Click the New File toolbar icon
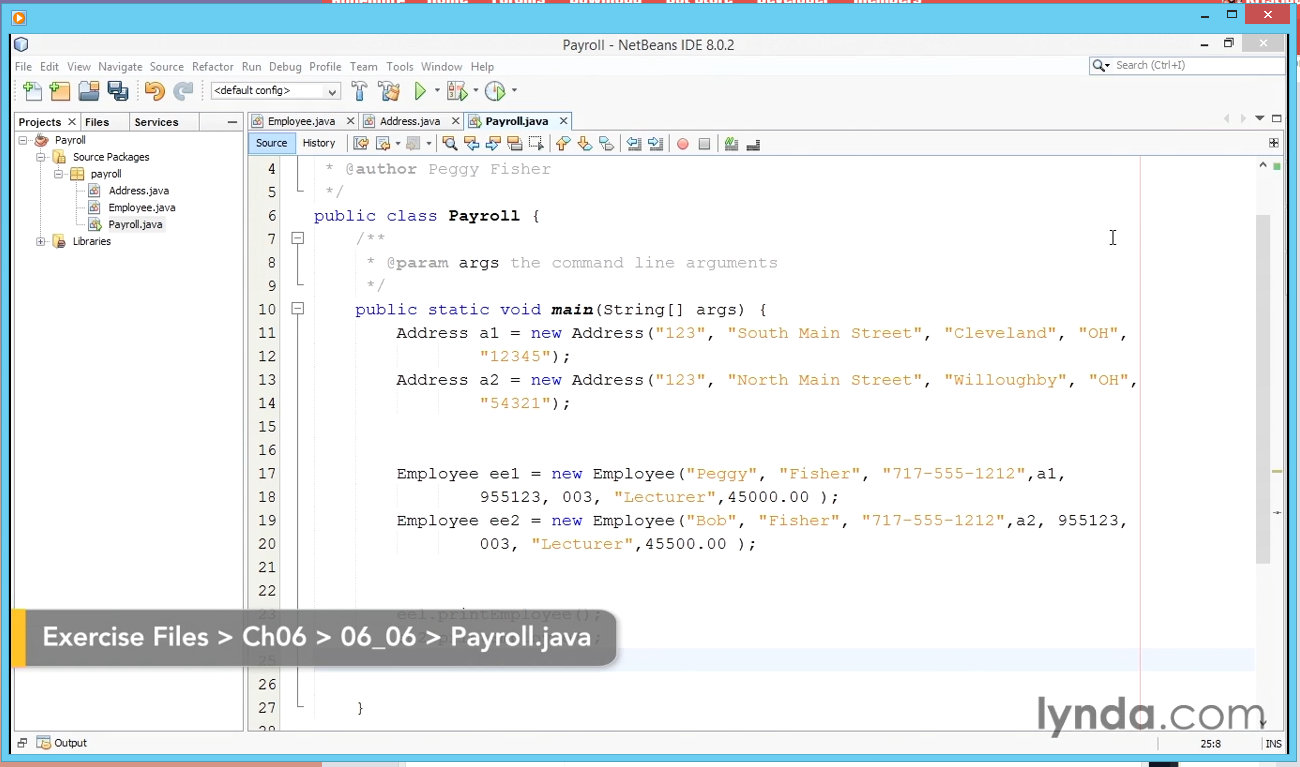This screenshot has width=1300, height=767. 32,91
